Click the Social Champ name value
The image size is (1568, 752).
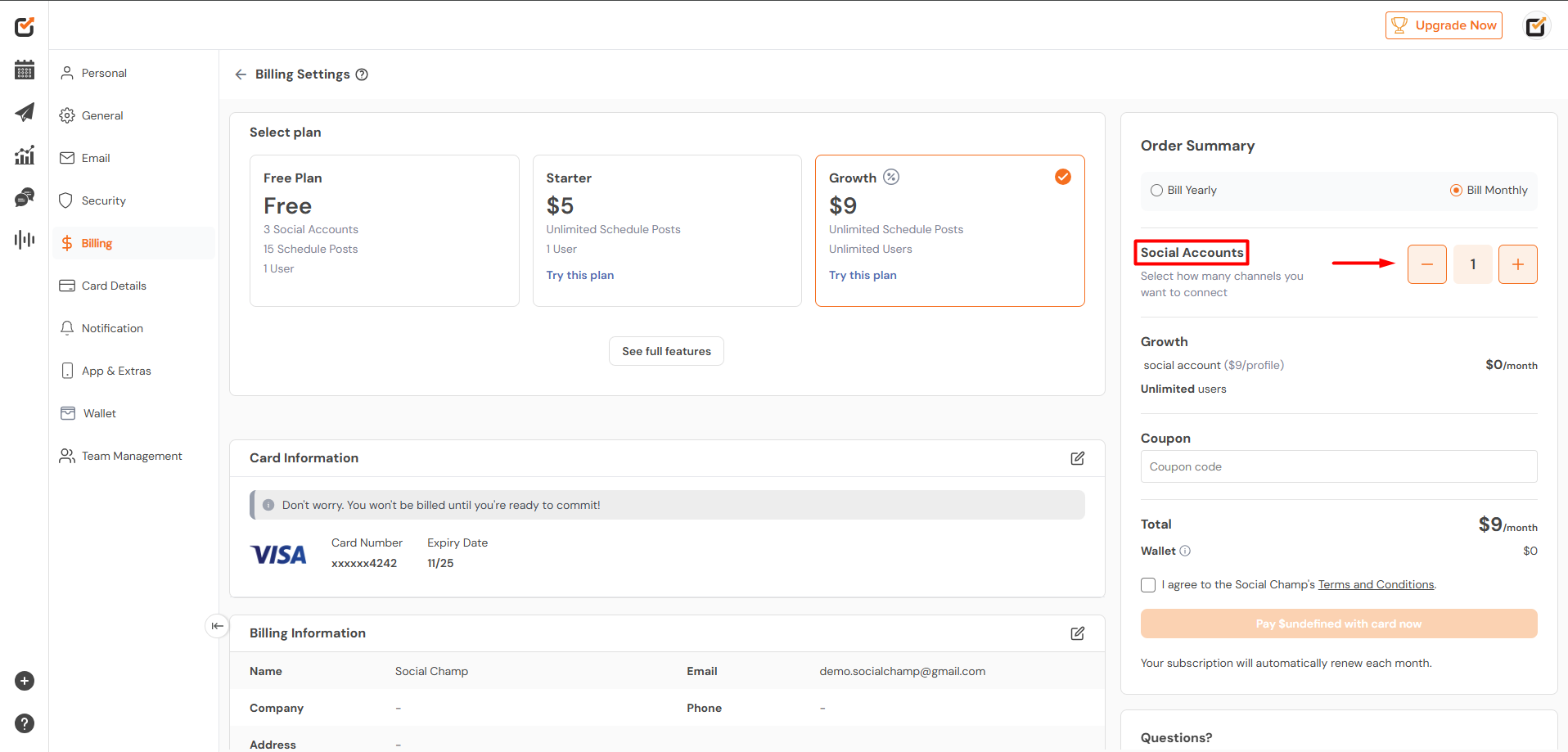tap(431, 671)
